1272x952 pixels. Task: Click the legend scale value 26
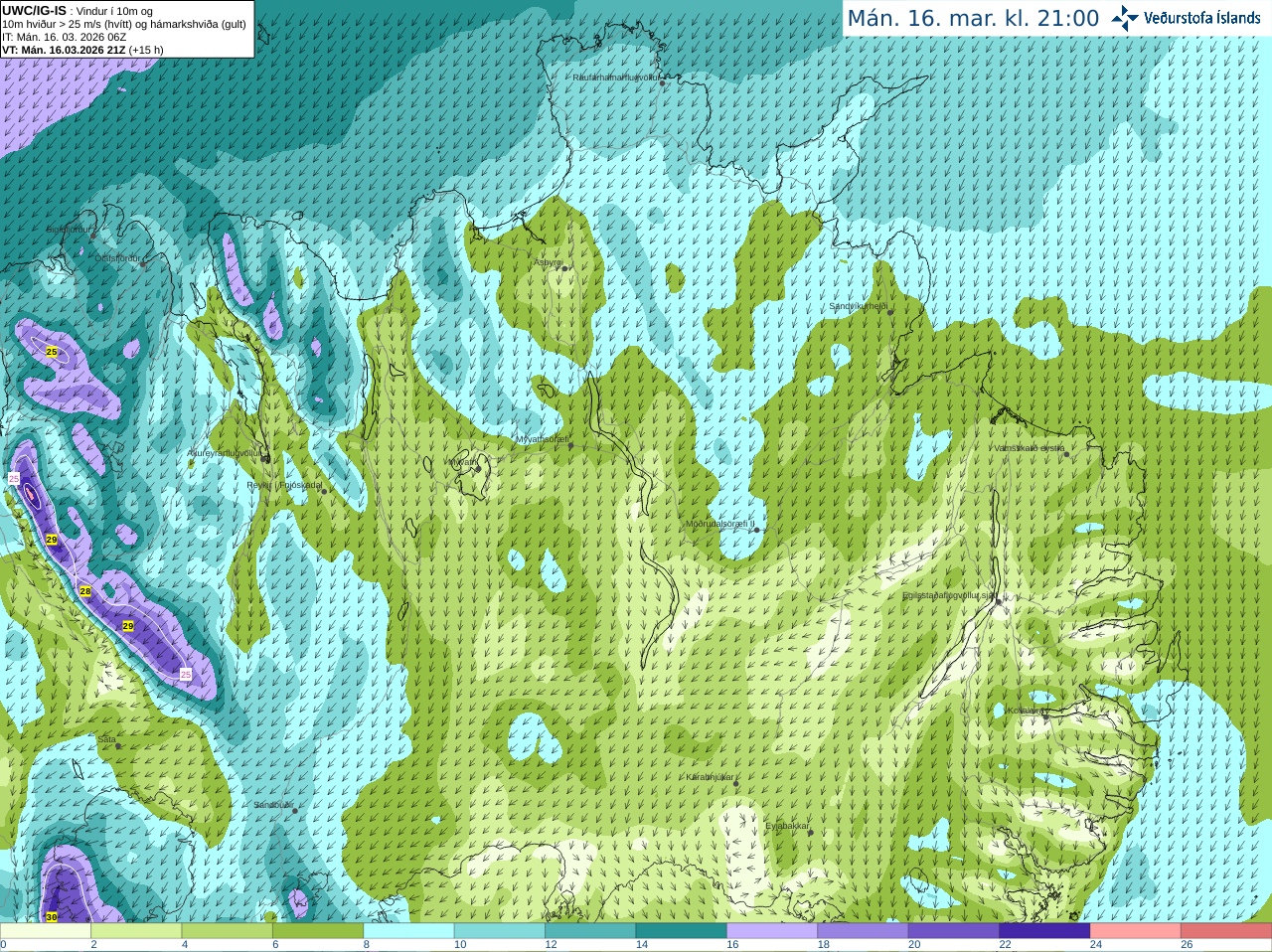[1187, 945]
